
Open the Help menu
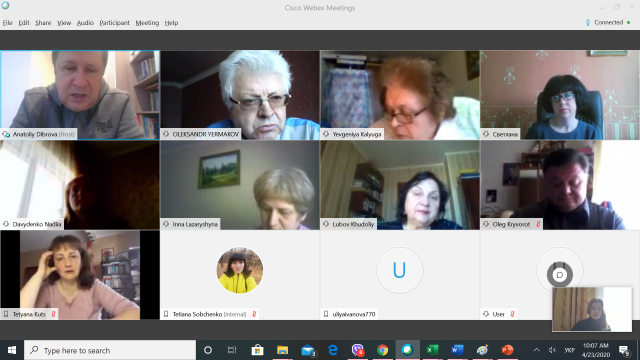[x=171, y=23]
